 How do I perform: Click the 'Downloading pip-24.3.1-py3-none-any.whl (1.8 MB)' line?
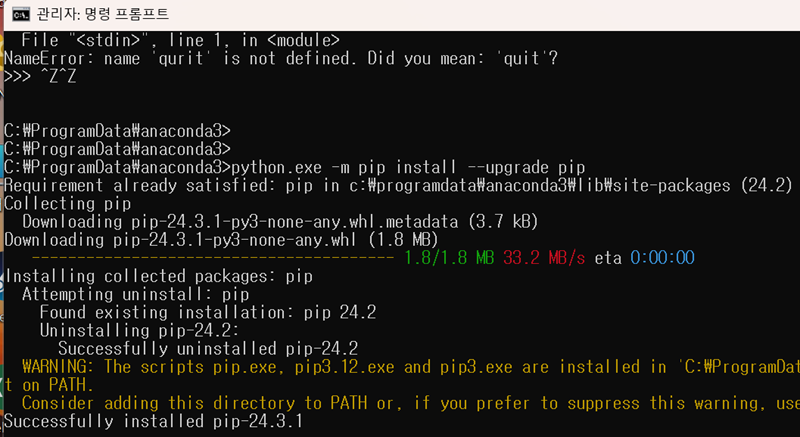coord(221,239)
